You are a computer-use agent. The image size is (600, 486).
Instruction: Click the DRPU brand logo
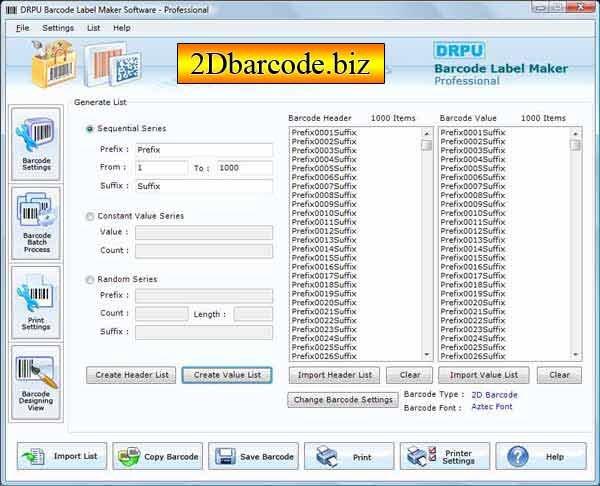point(459,51)
